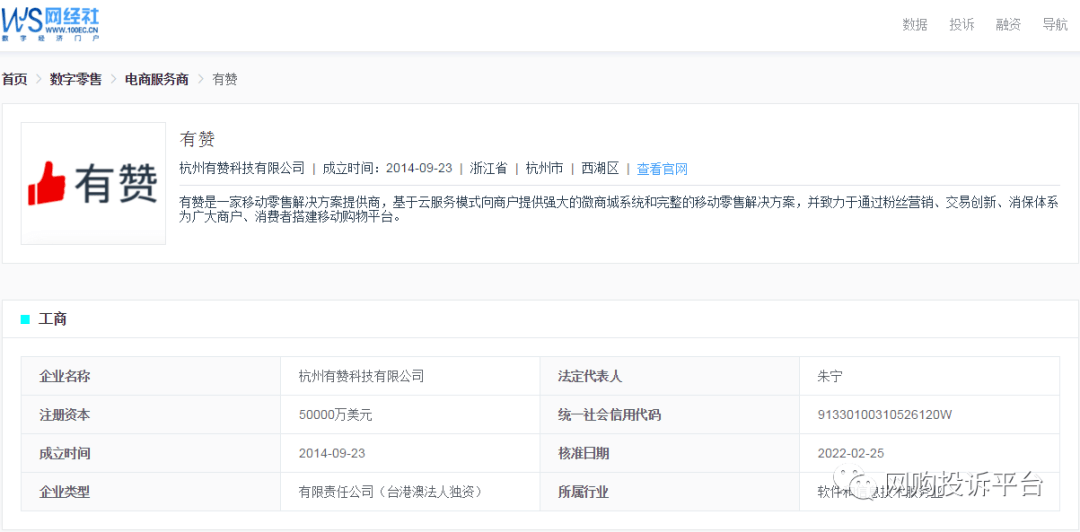This screenshot has height=532, width=1080.
Task: Click the 浙江省 location text
Action: pos(488,168)
